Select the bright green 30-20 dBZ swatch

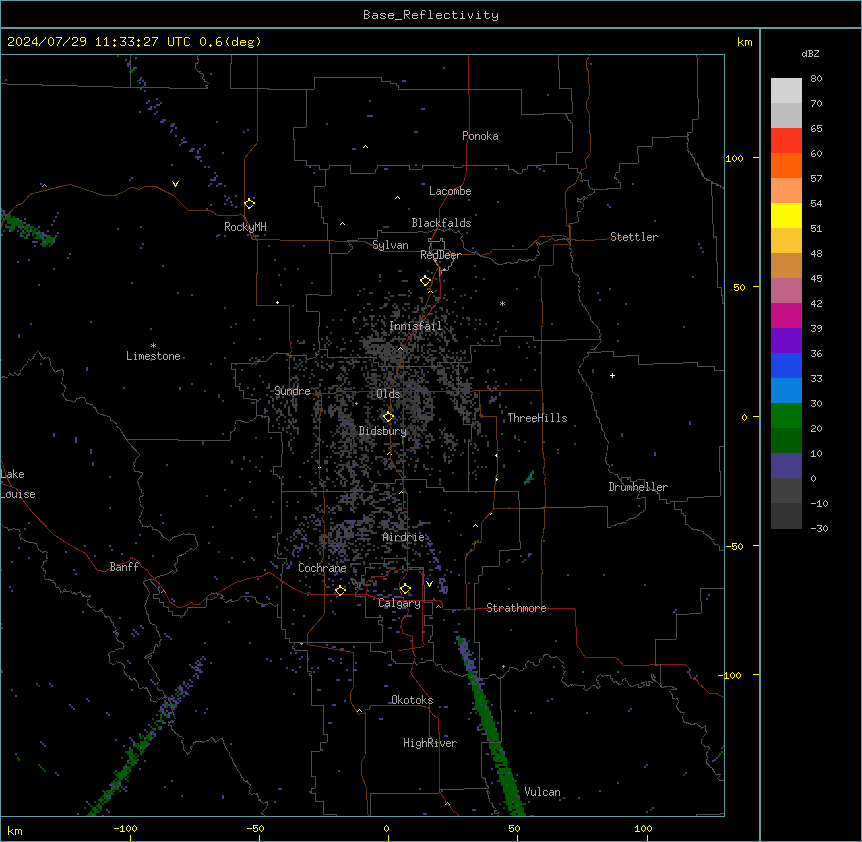[786, 416]
